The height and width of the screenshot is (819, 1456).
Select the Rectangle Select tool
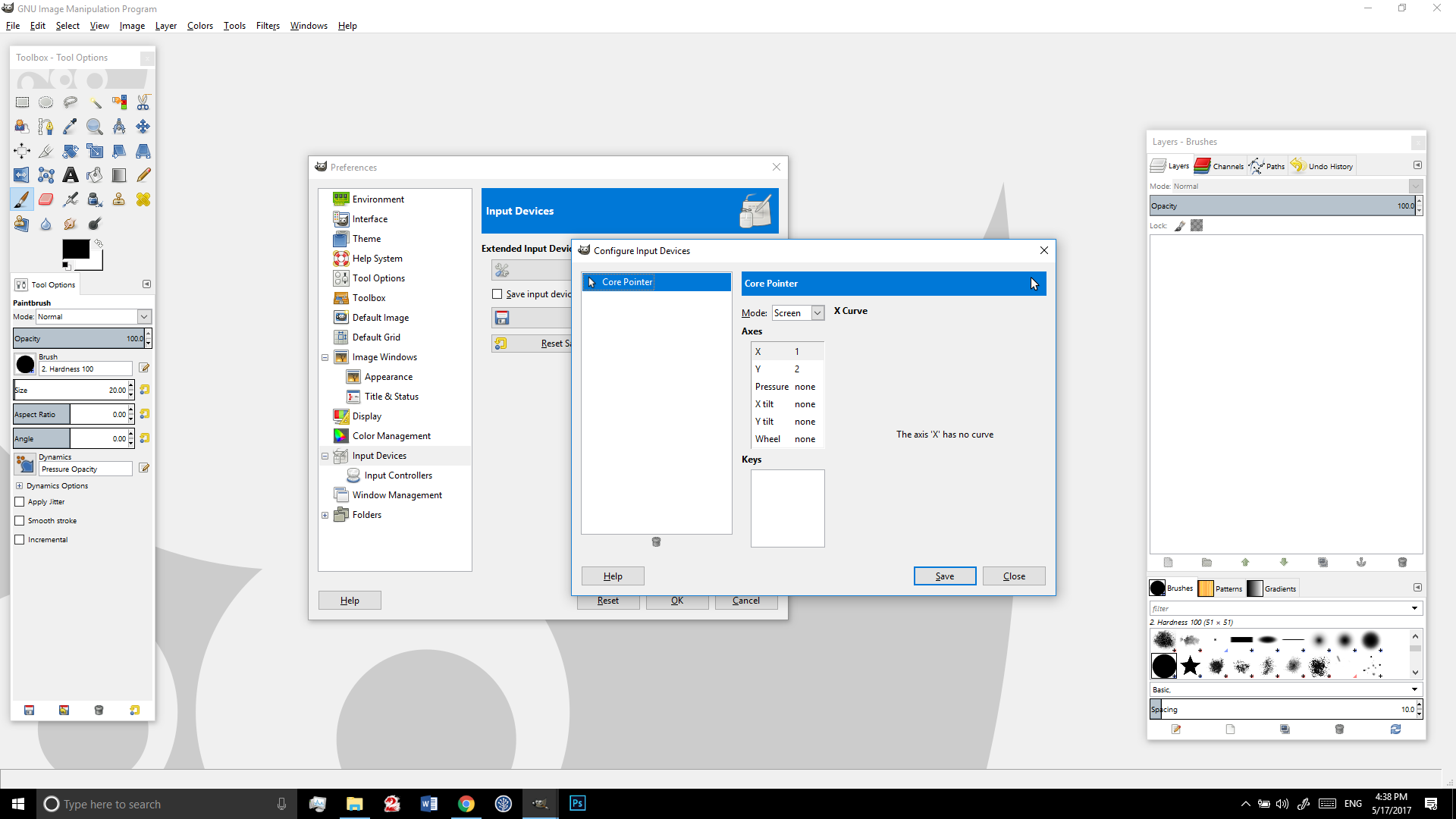coord(22,102)
